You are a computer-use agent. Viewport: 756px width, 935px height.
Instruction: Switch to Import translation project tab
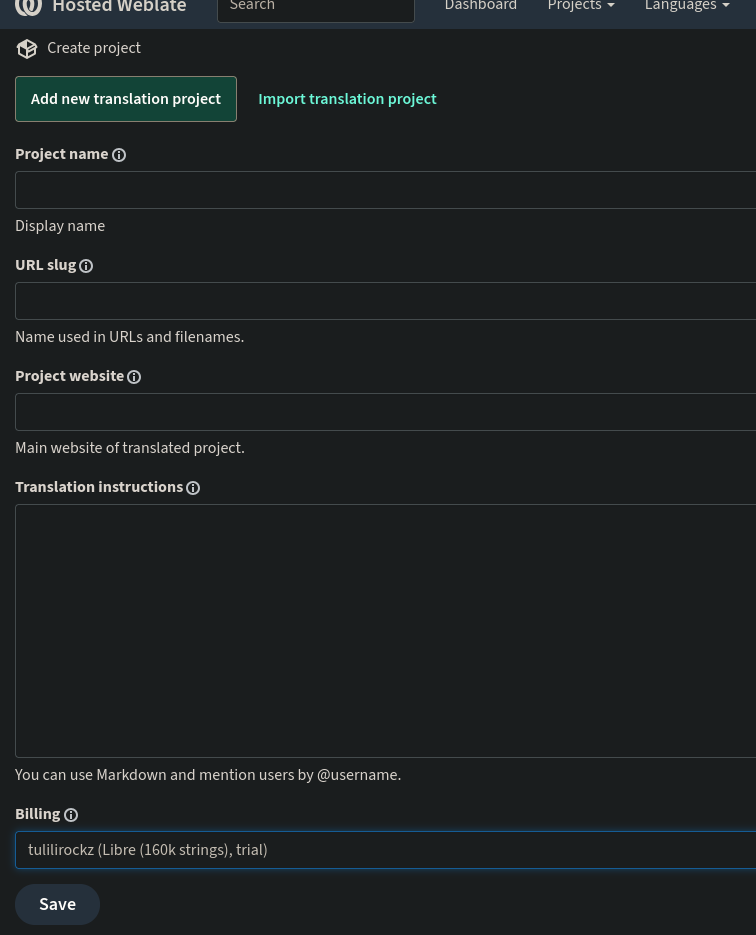point(347,99)
